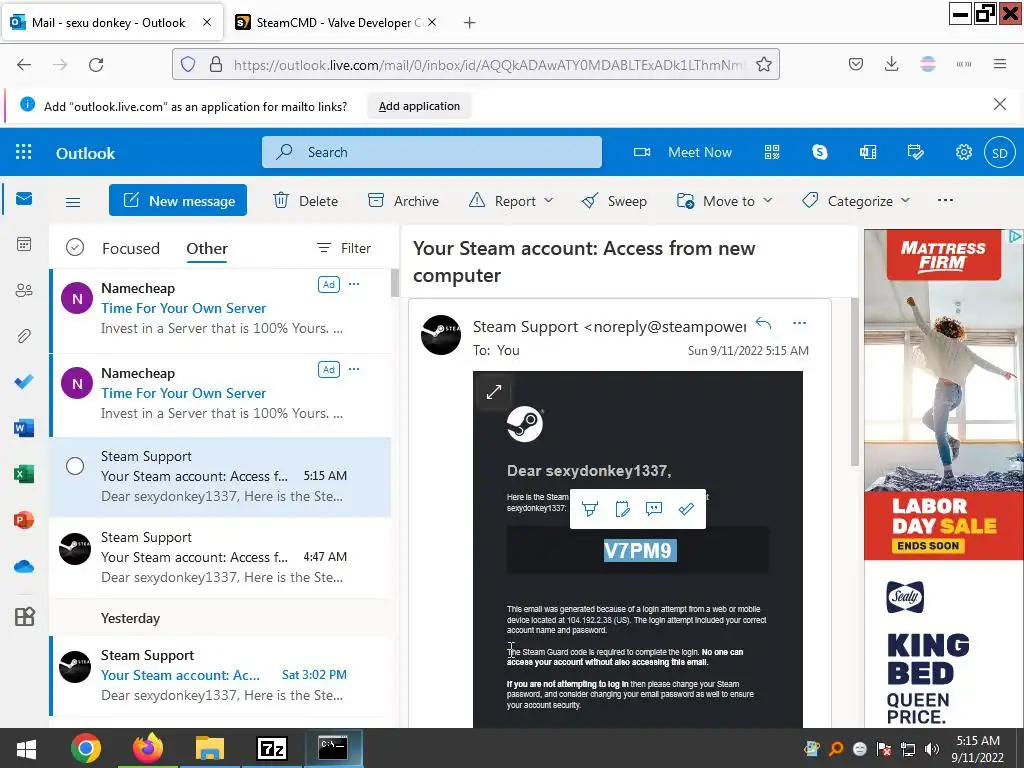Viewport: 1024px width, 768px height.
Task: Open Firefox Downloads panel
Action: [x=891, y=64]
